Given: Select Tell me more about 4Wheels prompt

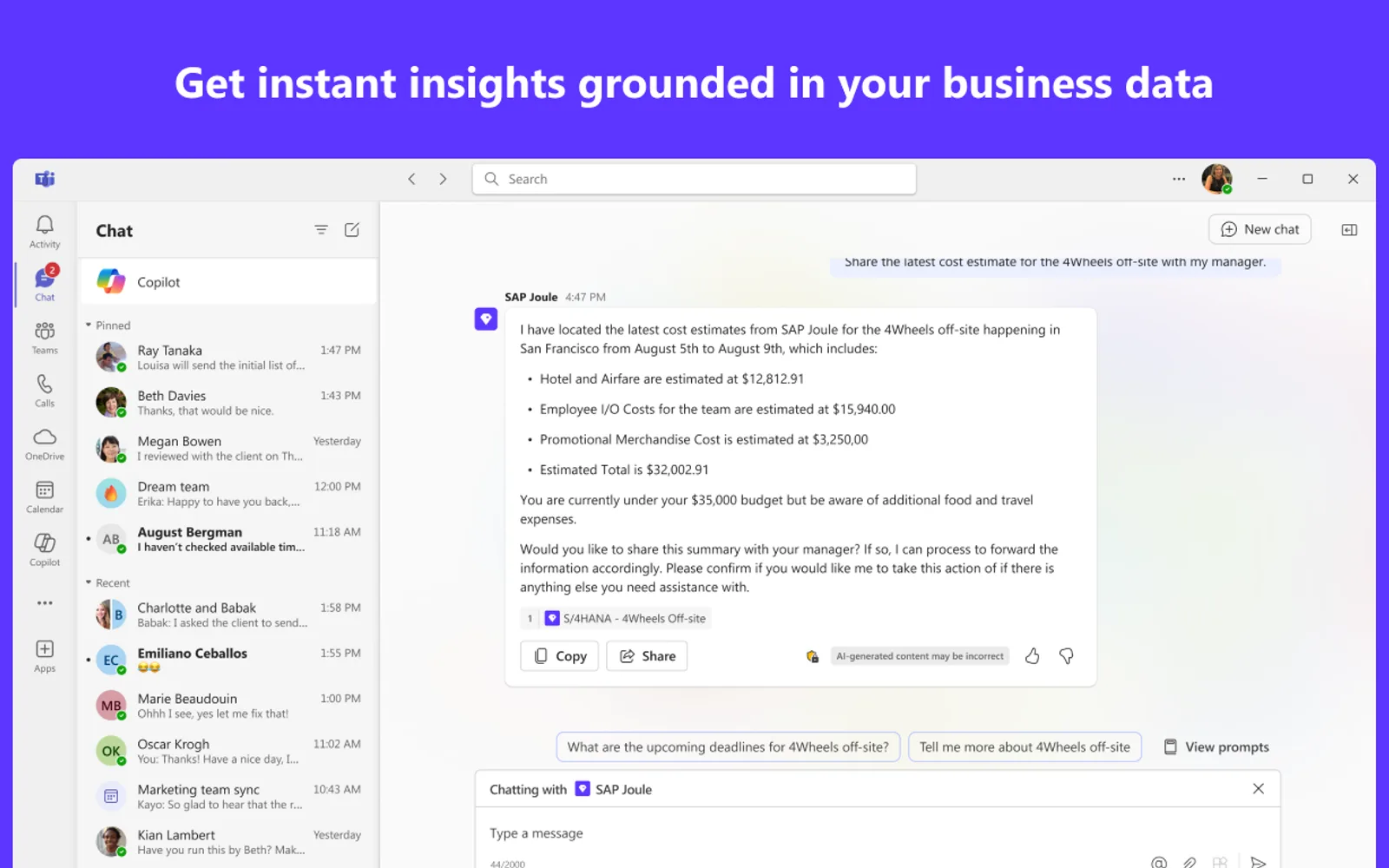Looking at the screenshot, I should click(x=1024, y=747).
